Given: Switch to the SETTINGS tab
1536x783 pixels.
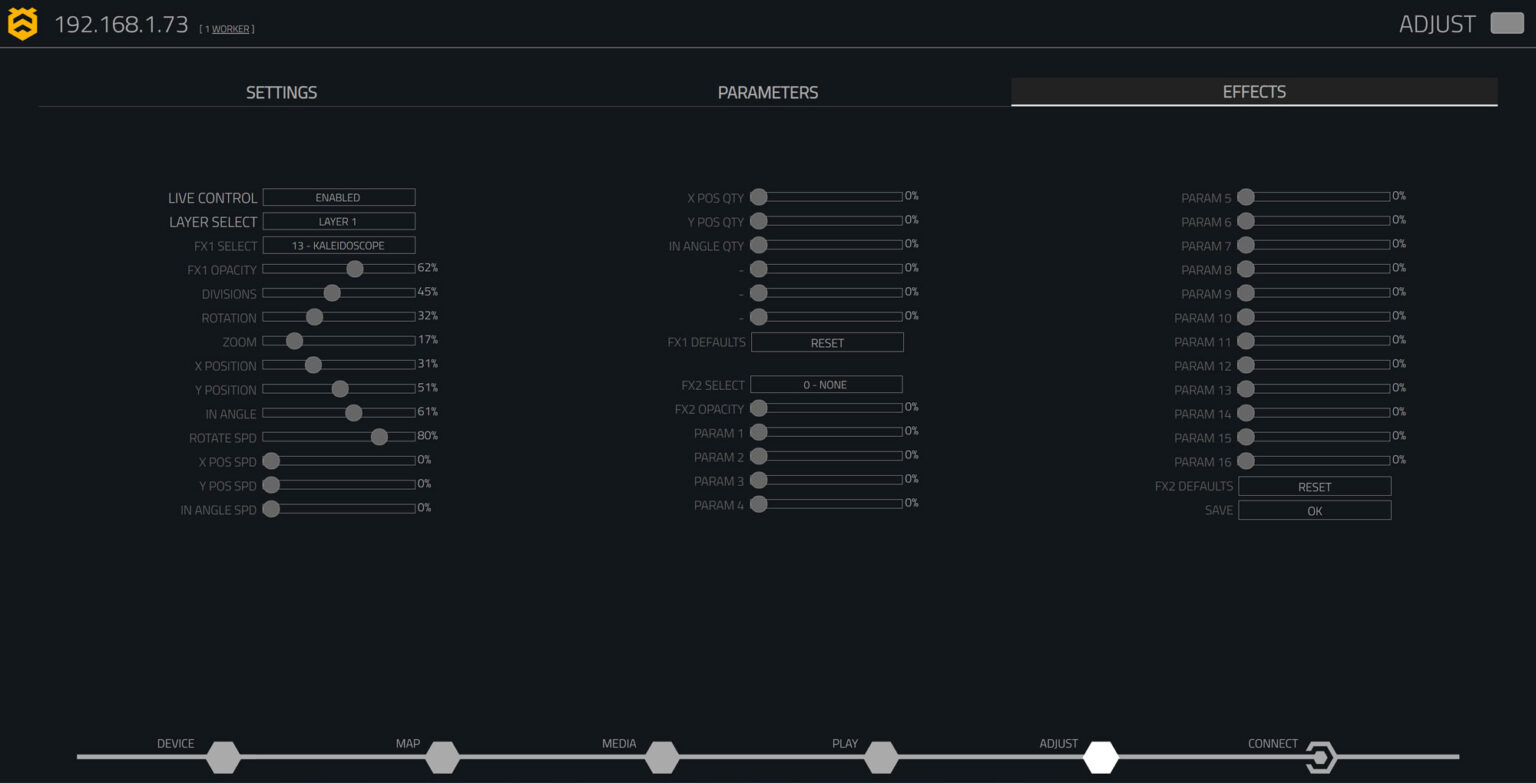Looking at the screenshot, I should (x=281, y=92).
